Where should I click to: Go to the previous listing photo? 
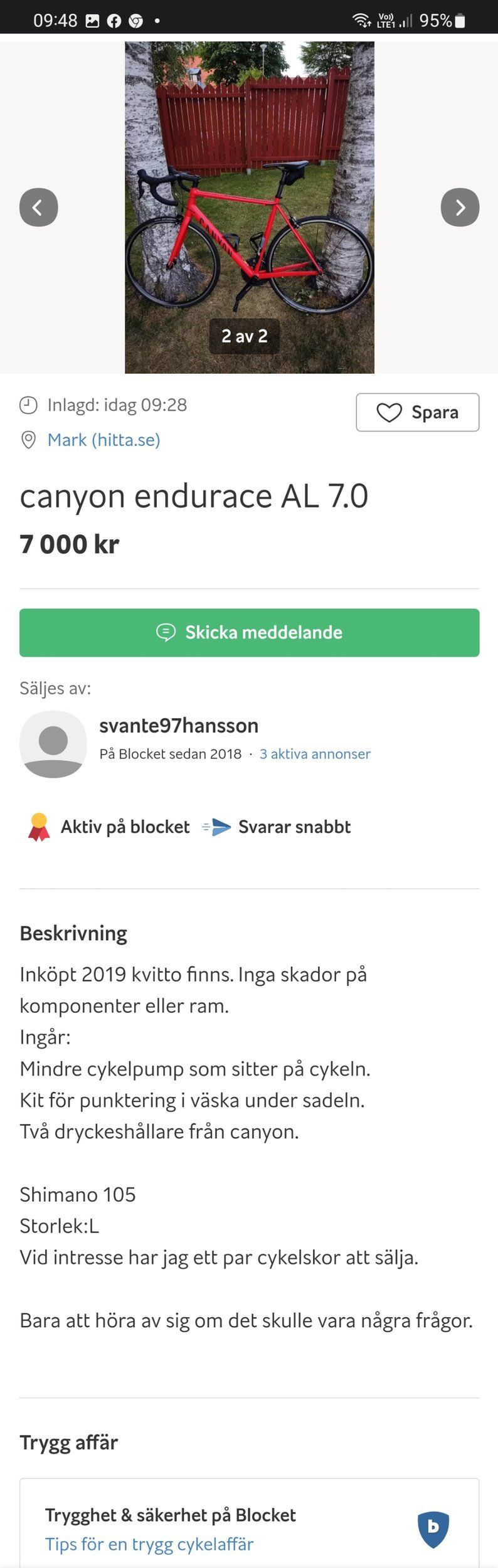(38, 207)
